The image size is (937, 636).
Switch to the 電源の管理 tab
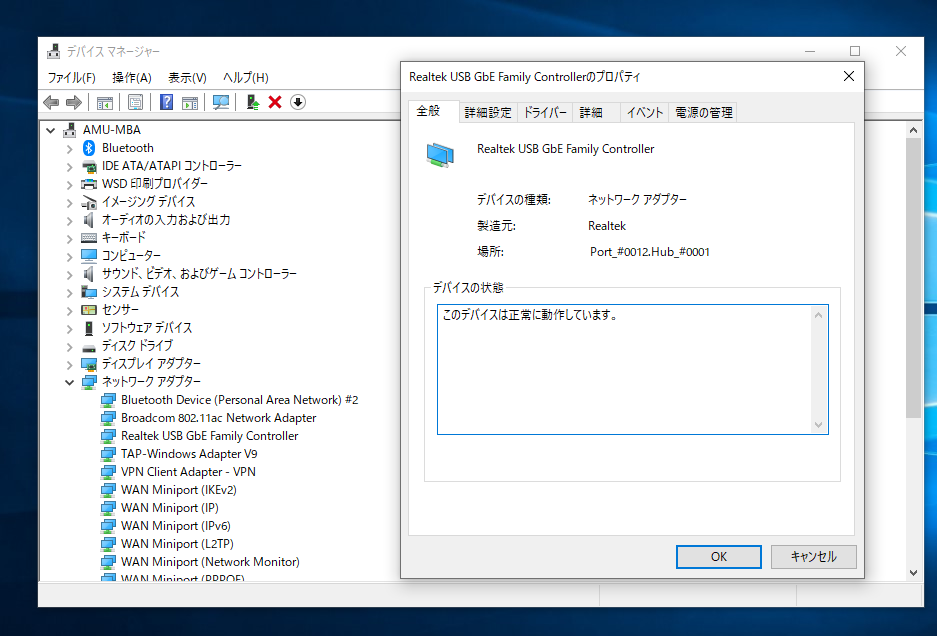(x=703, y=112)
